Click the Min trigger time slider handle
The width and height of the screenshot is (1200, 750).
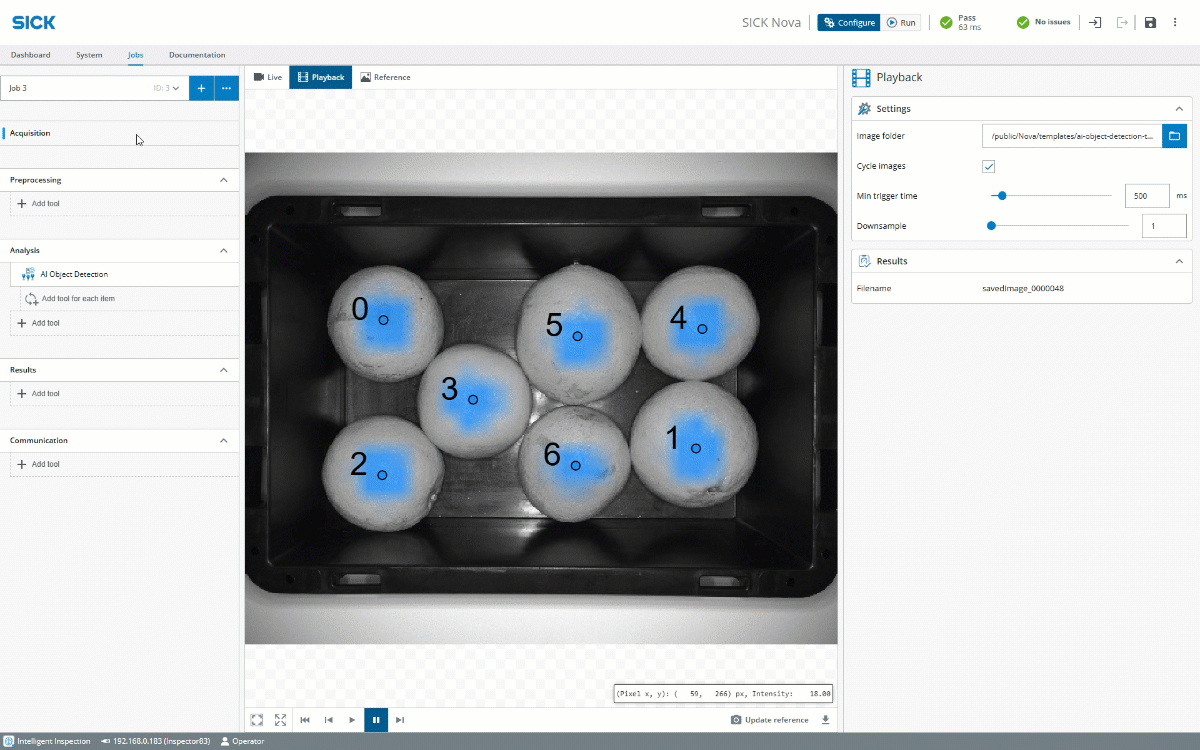pos(1002,196)
